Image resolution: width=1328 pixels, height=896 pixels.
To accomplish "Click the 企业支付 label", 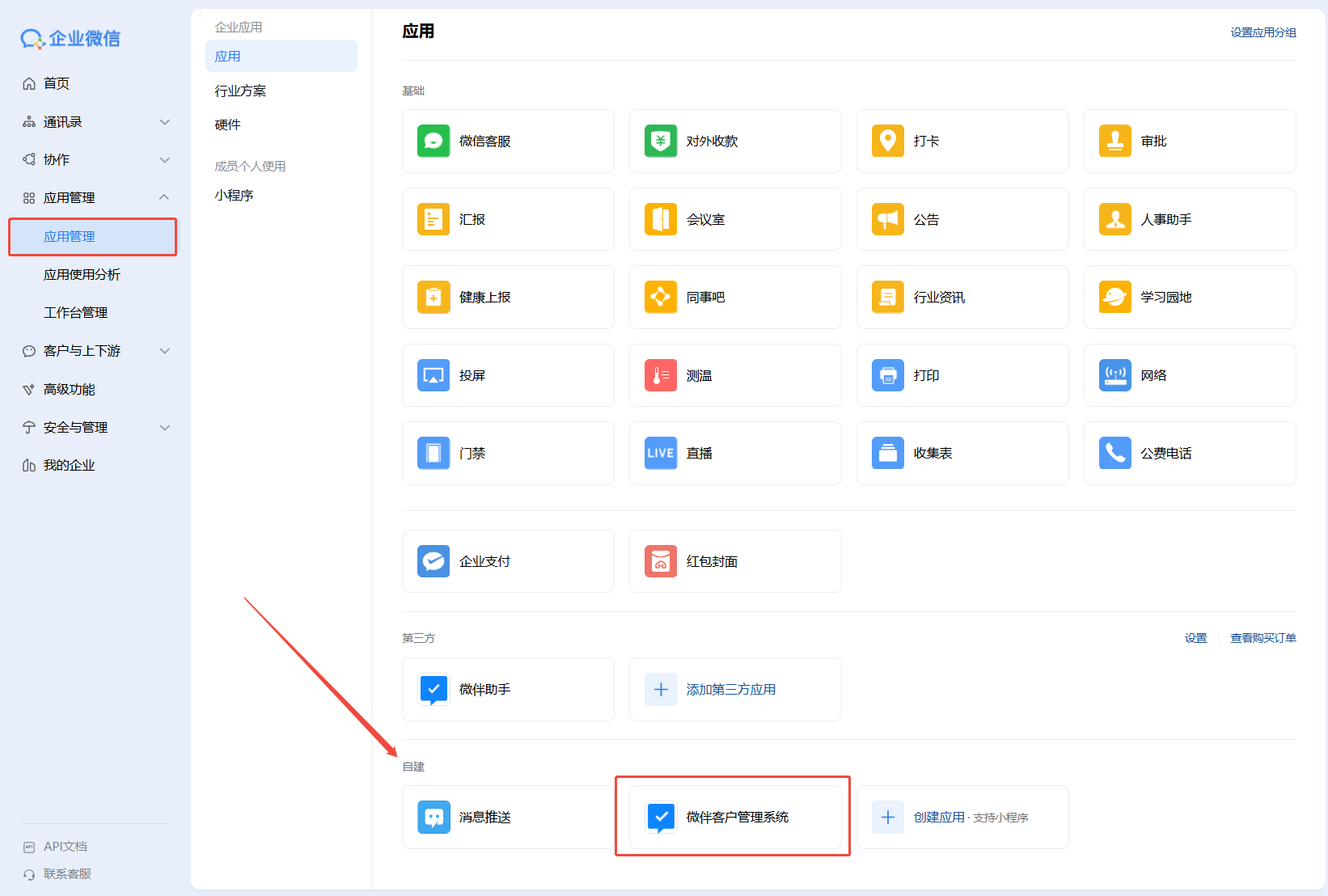I will (485, 561).
